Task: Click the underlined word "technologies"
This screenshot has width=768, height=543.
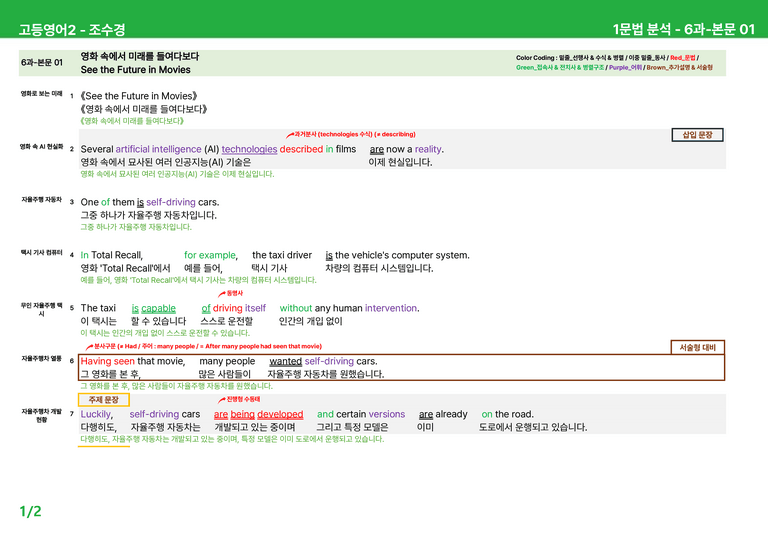Action: (249, 149)
